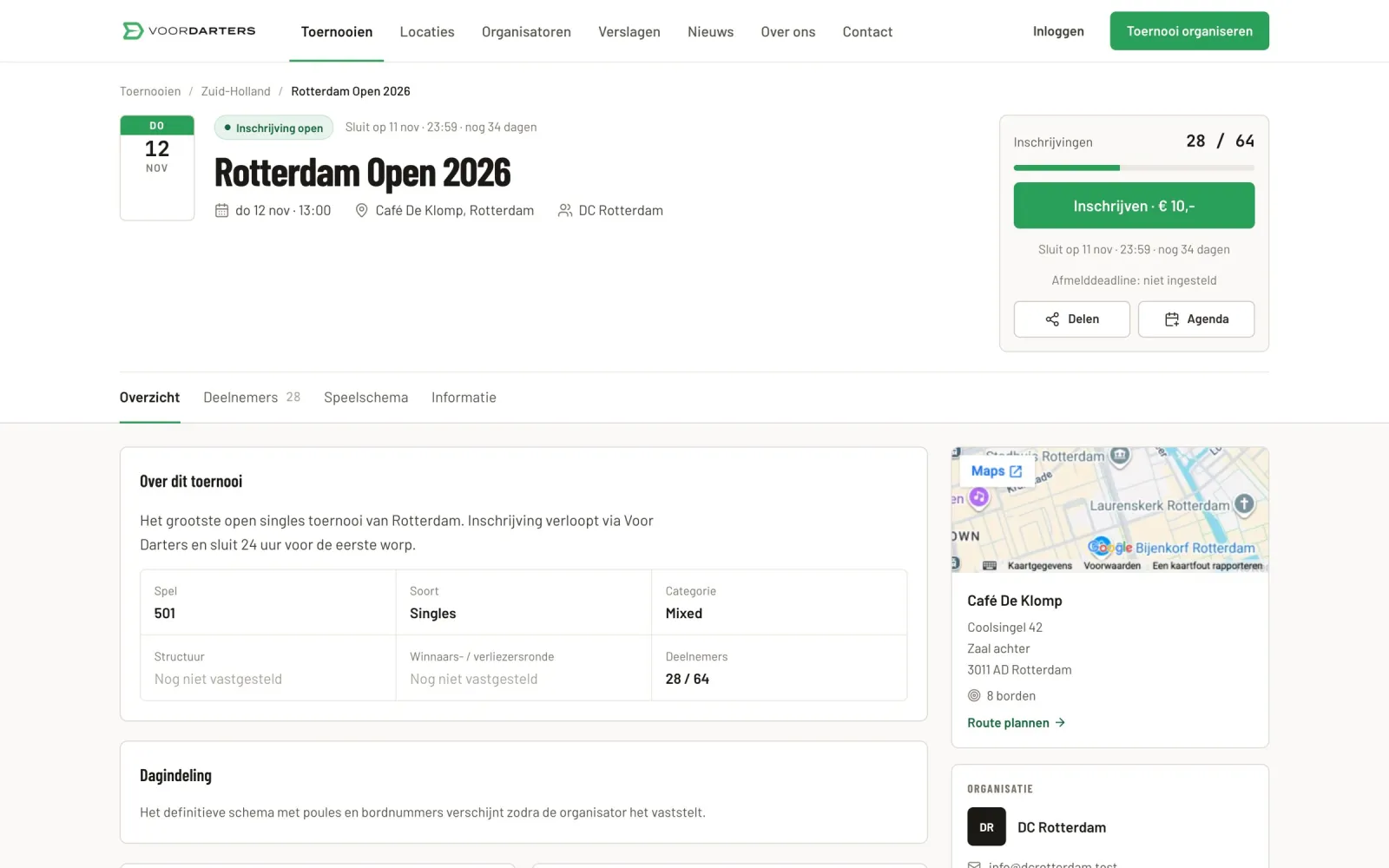Switch to the Informatie tab
This screenshot has width=1389, height=868.
pos(464,398)
